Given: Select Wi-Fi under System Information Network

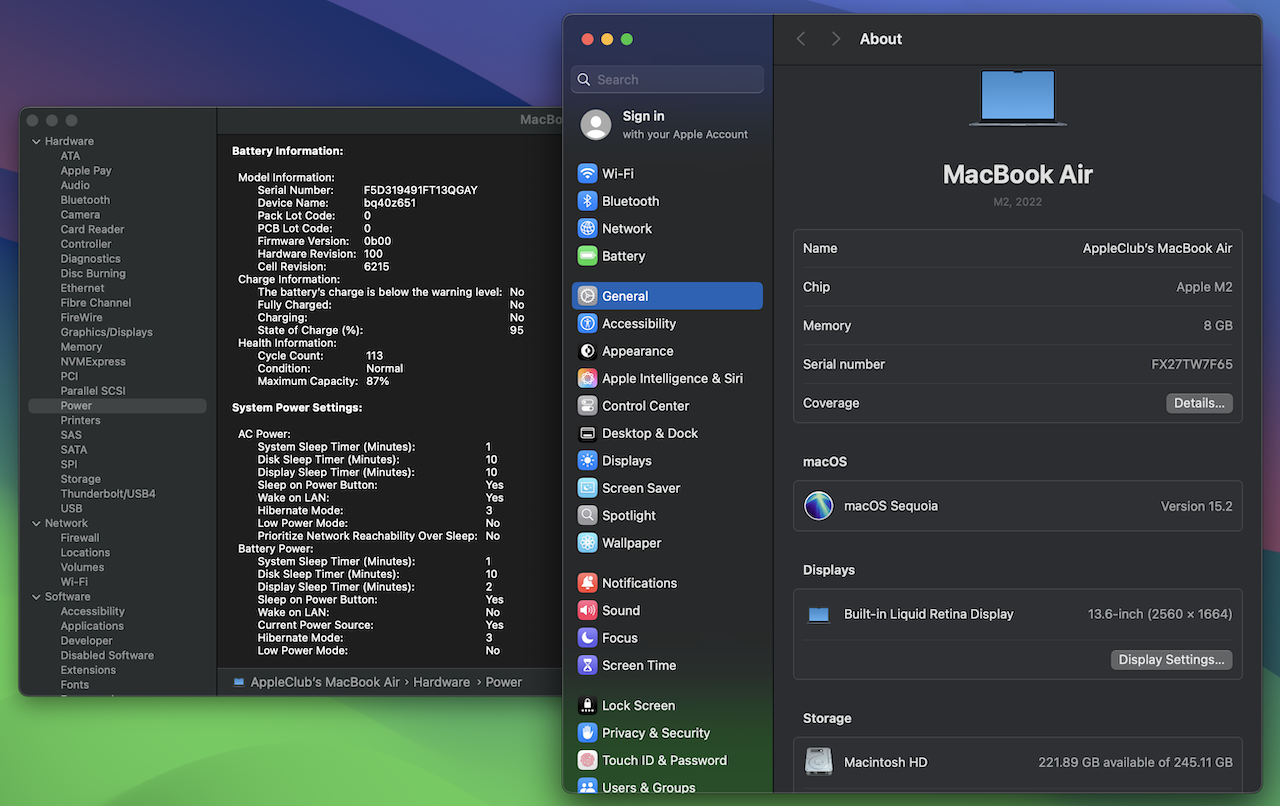Looking at the screenshot, I should coord(74,582).
